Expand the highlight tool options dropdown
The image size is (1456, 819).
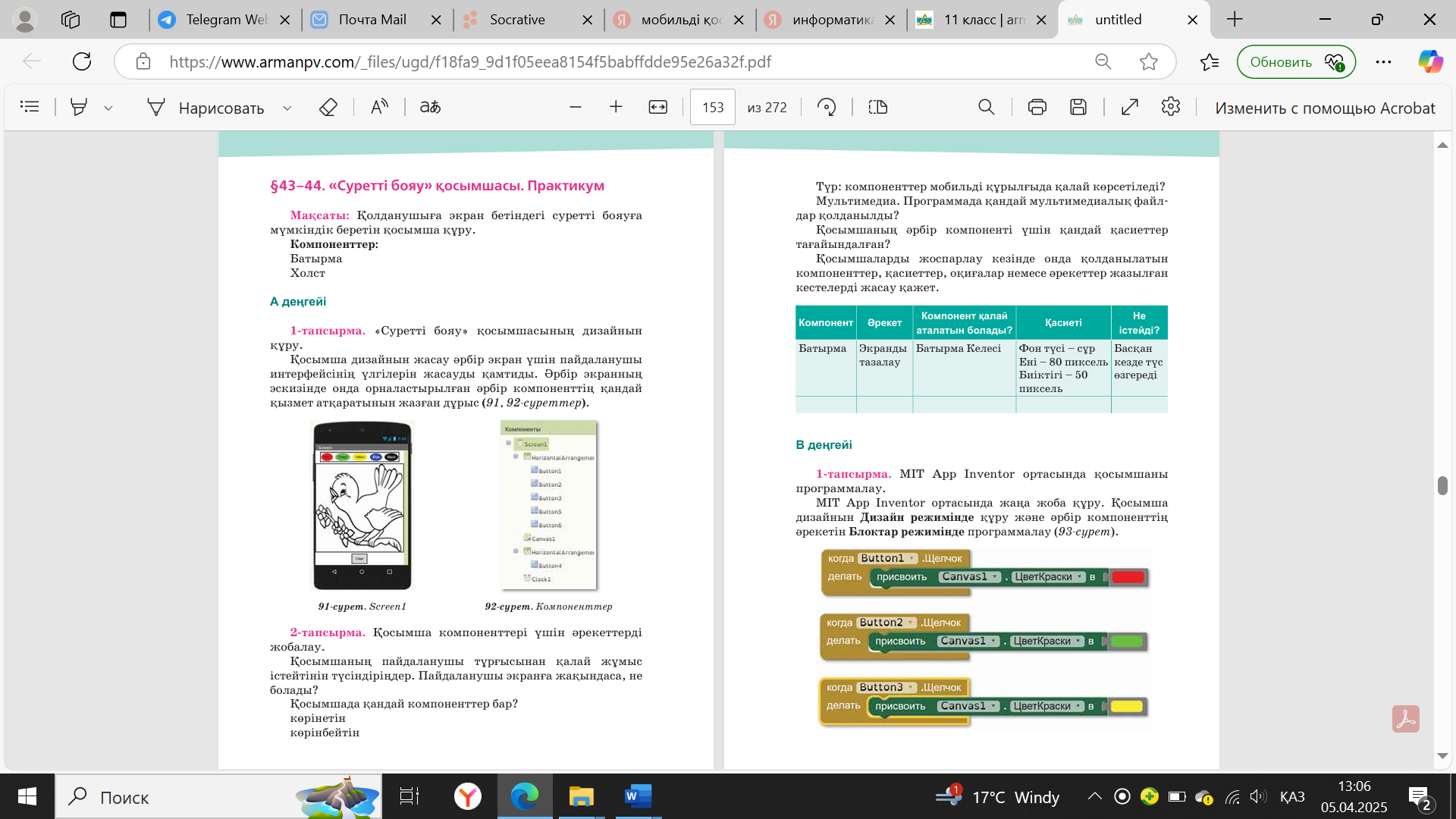(108, 108)
